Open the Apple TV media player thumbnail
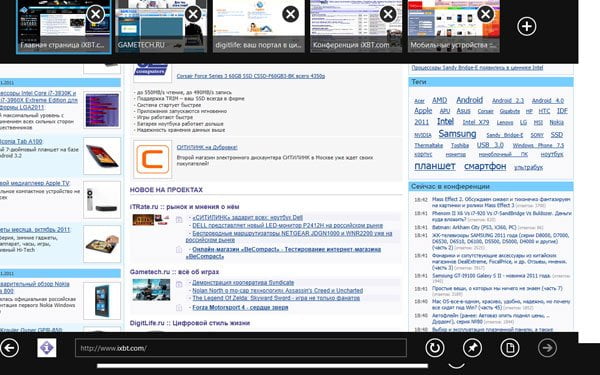Image resolution: width=600 pixels, height=375 pixels. [102, 200]
